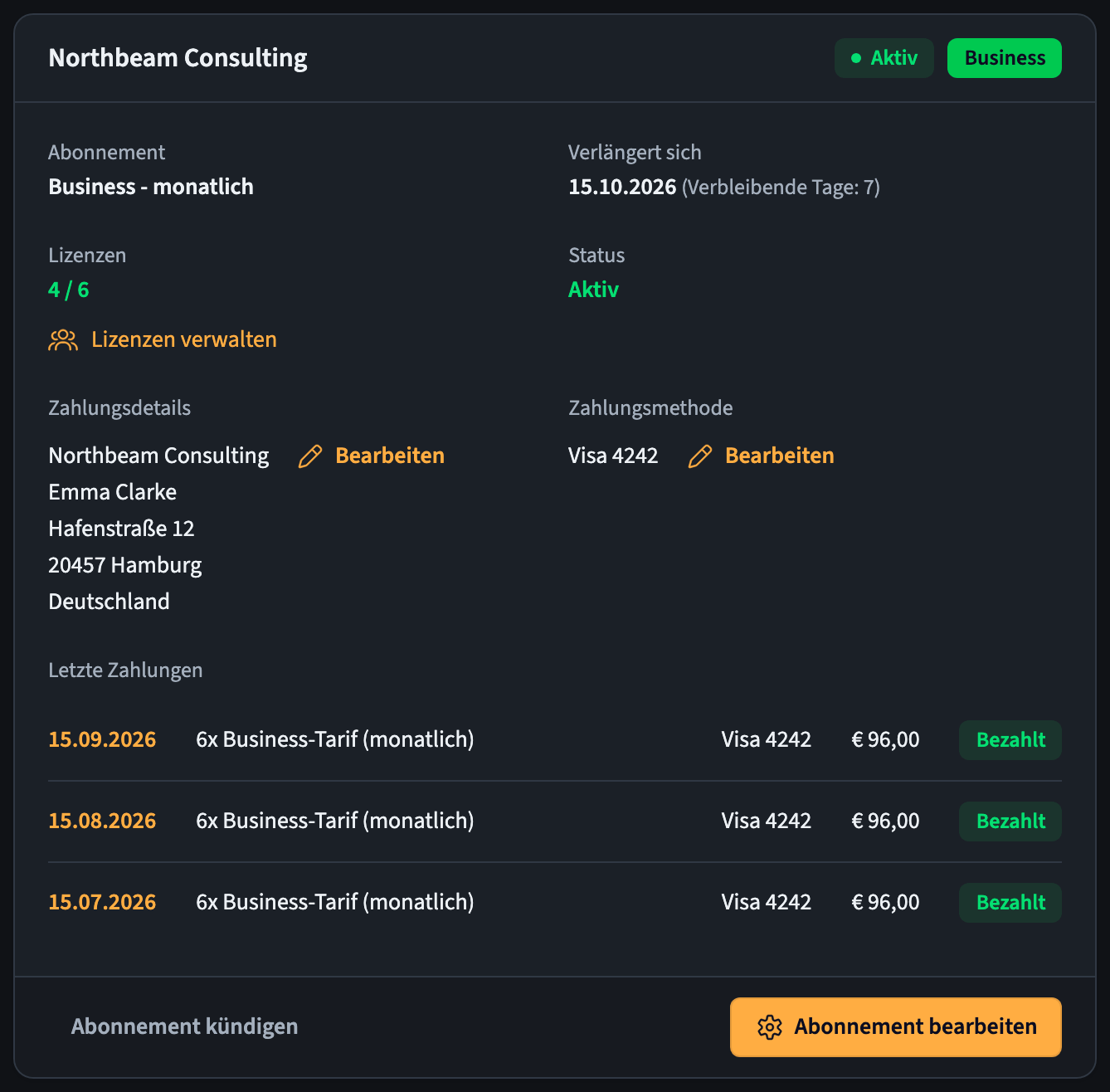Select the payment date 15.08.2026
1110x1092 pixels.
[x=102, y=821]
